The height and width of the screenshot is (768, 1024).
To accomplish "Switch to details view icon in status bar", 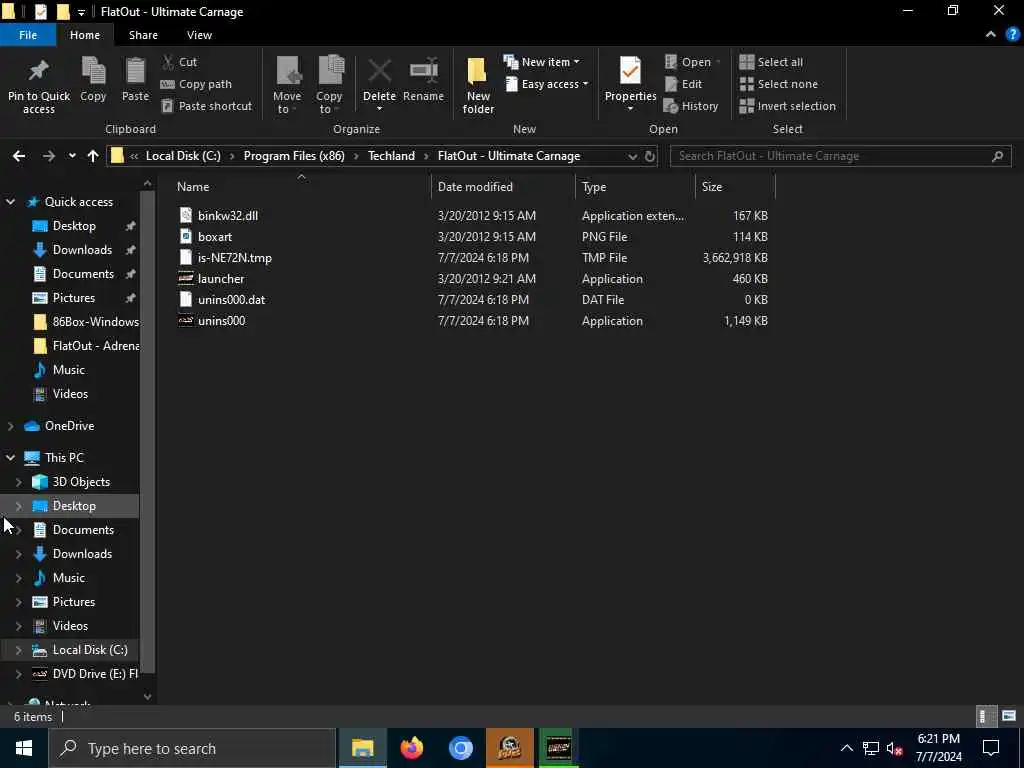I will pos(984,716).
